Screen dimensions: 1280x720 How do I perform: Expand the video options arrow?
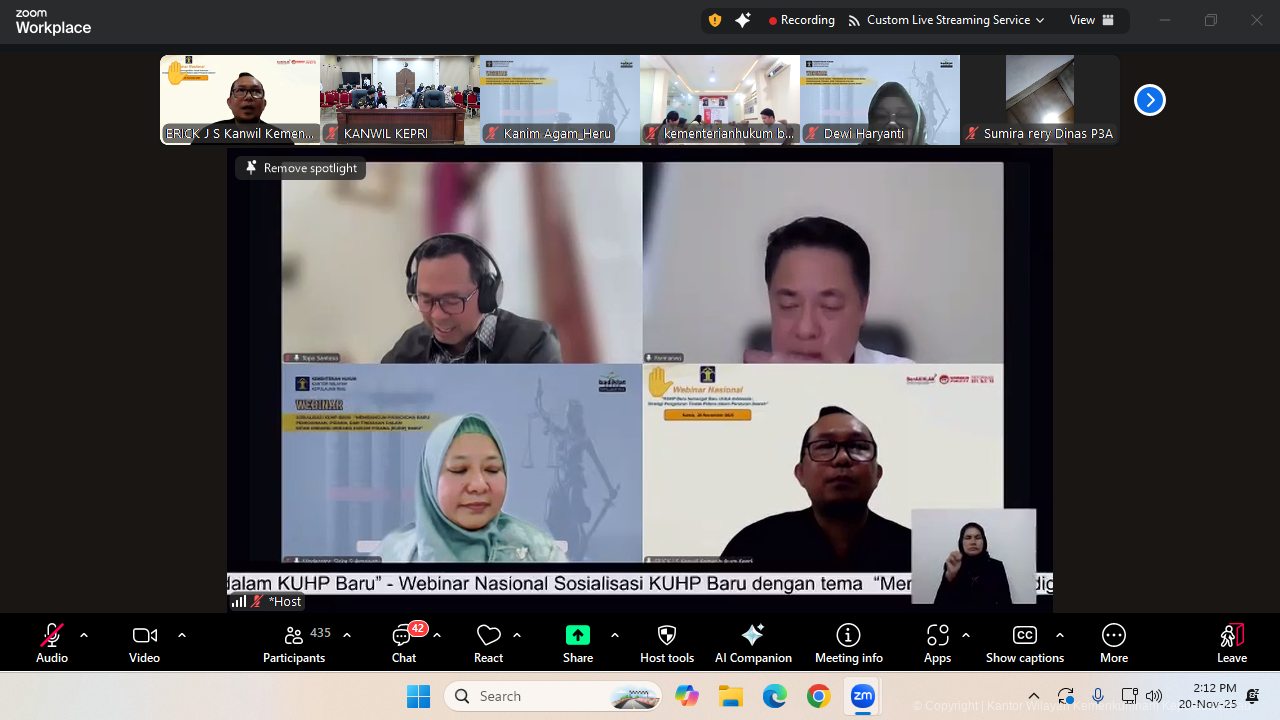(182, 635)
